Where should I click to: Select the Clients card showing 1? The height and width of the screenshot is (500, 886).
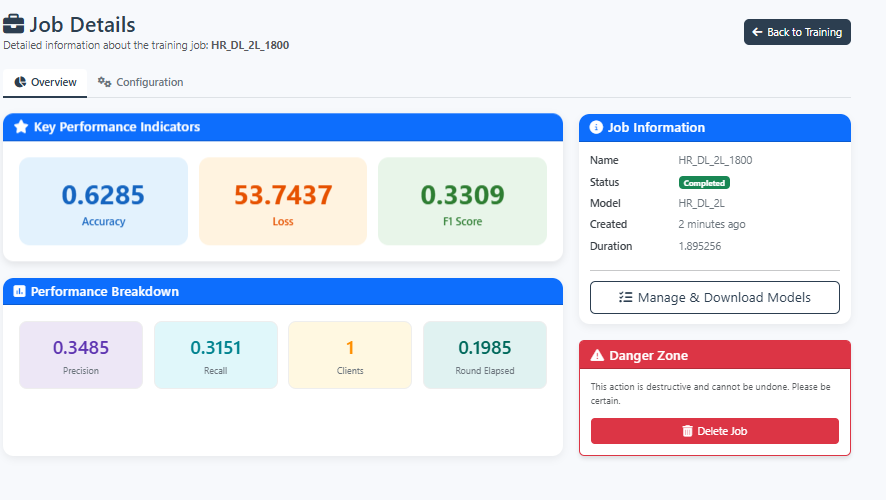click(350, 355)
